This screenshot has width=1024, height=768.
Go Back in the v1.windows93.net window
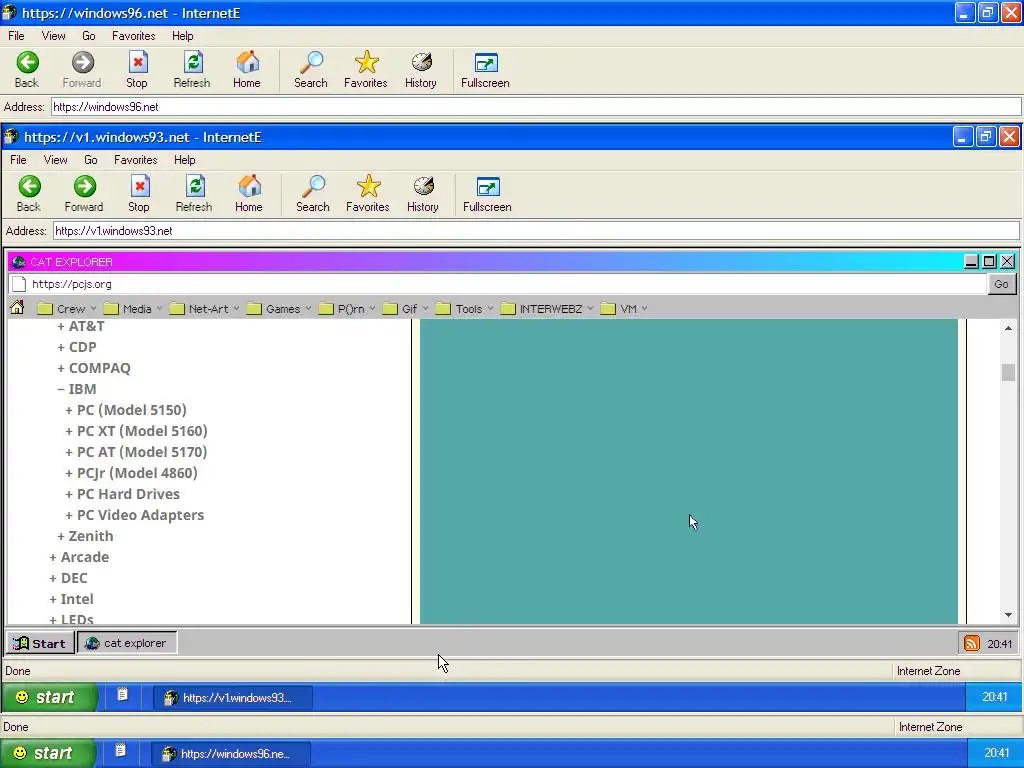[x=29, y=193]
